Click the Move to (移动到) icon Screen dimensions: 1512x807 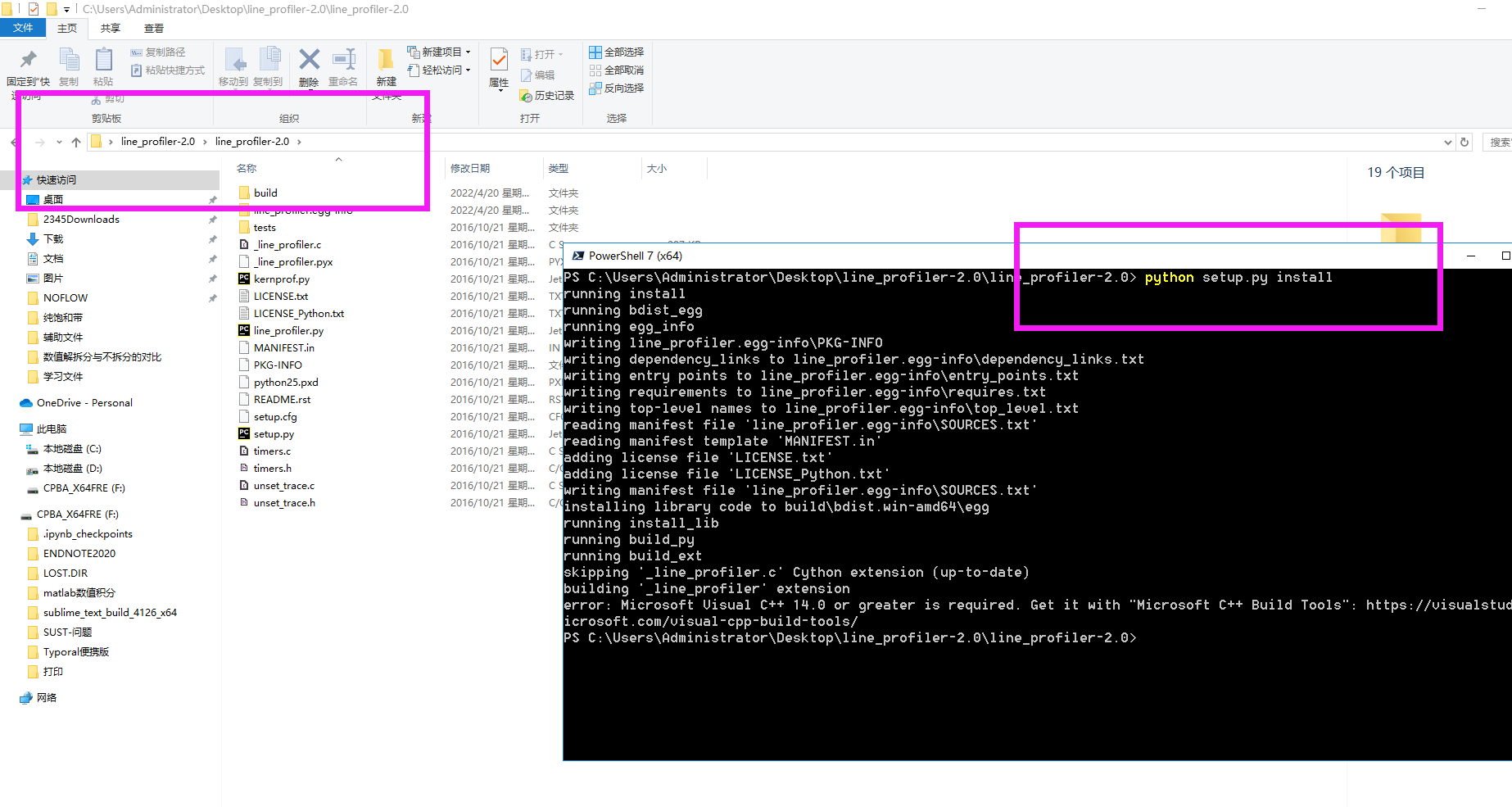tap(234, 61)
